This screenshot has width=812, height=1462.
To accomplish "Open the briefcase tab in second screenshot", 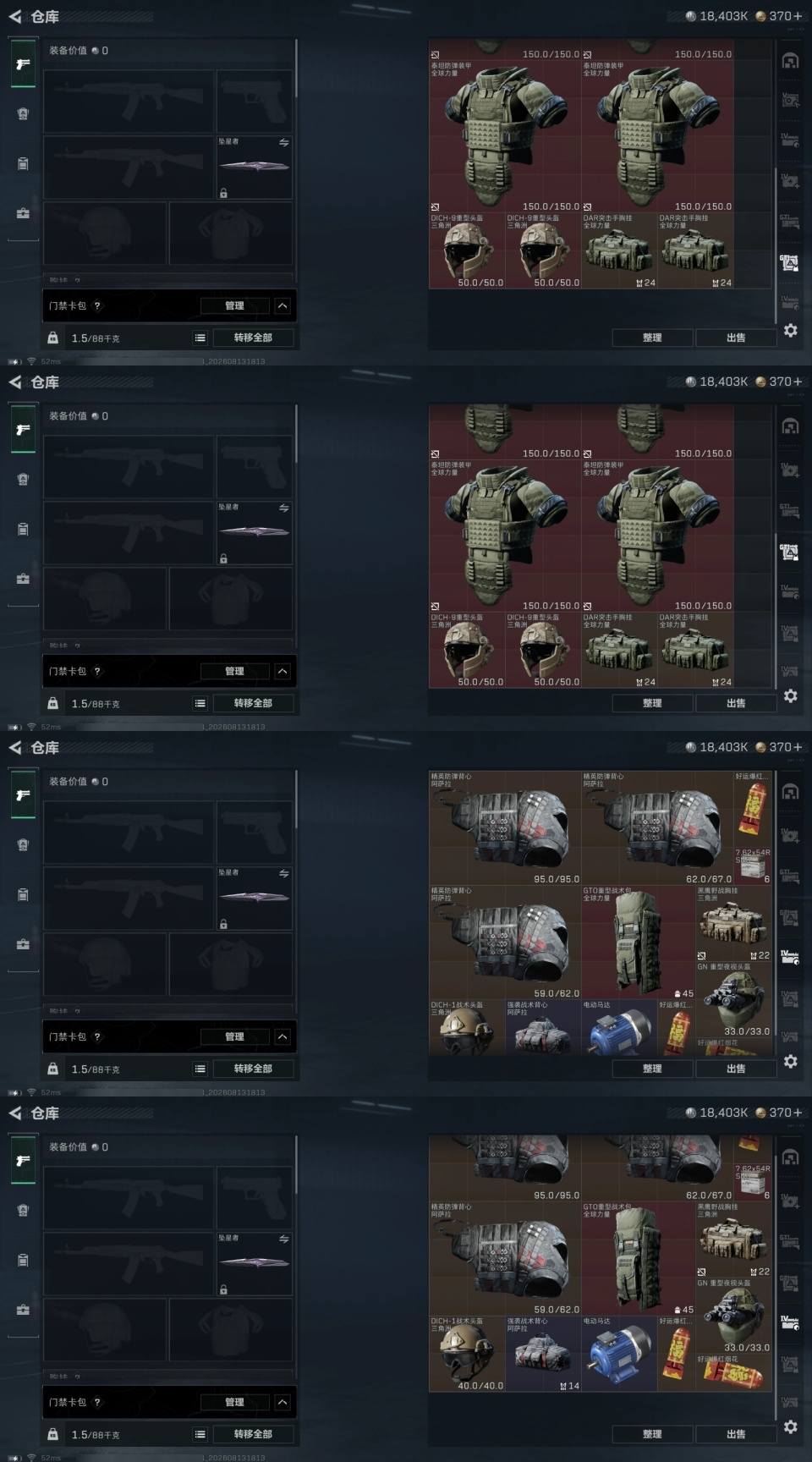I will (x=23, y=579).
